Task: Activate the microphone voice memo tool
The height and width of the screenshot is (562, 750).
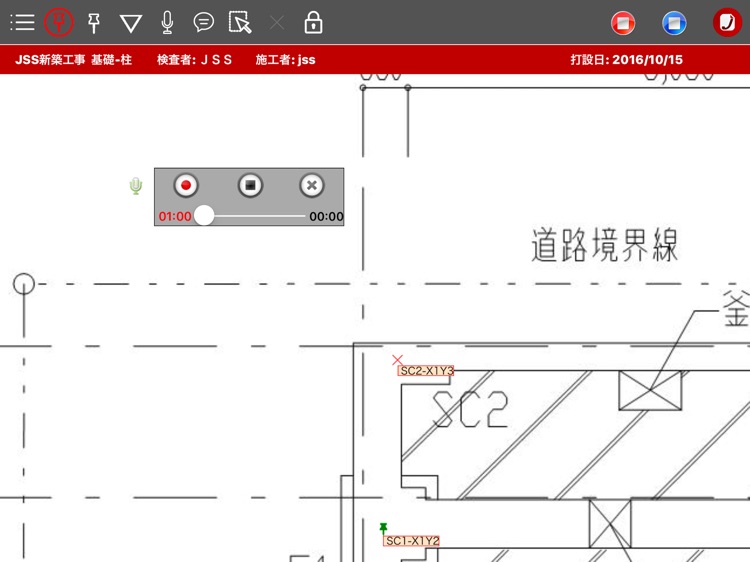Action: [167, 22]
